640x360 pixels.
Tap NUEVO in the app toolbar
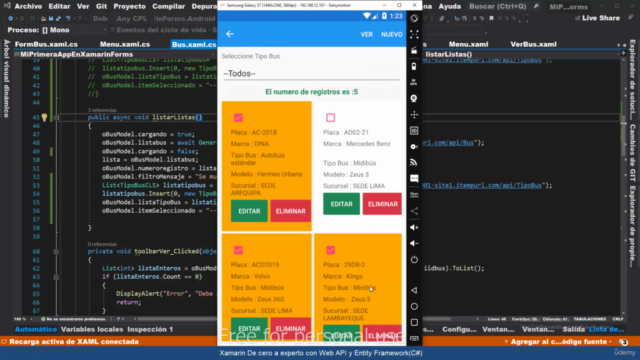click(x=391, y=34)
